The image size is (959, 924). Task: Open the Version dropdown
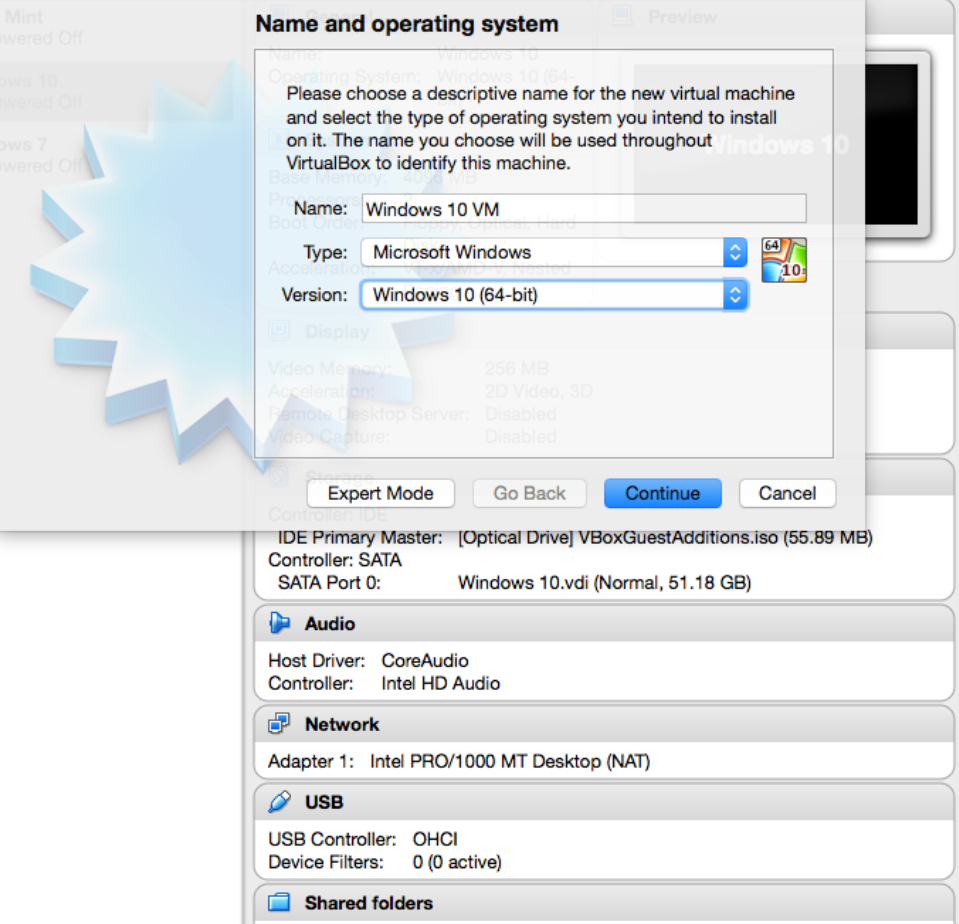click(734, 294)
